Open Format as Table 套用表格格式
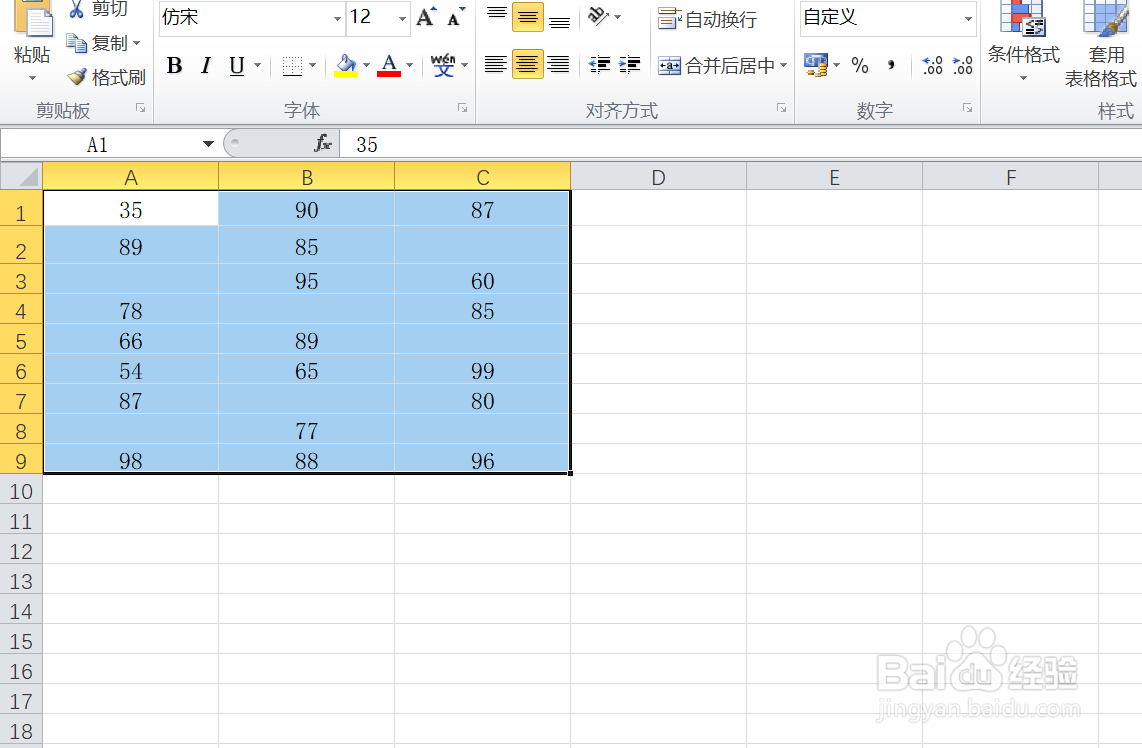 click(x=1101, y=44)
